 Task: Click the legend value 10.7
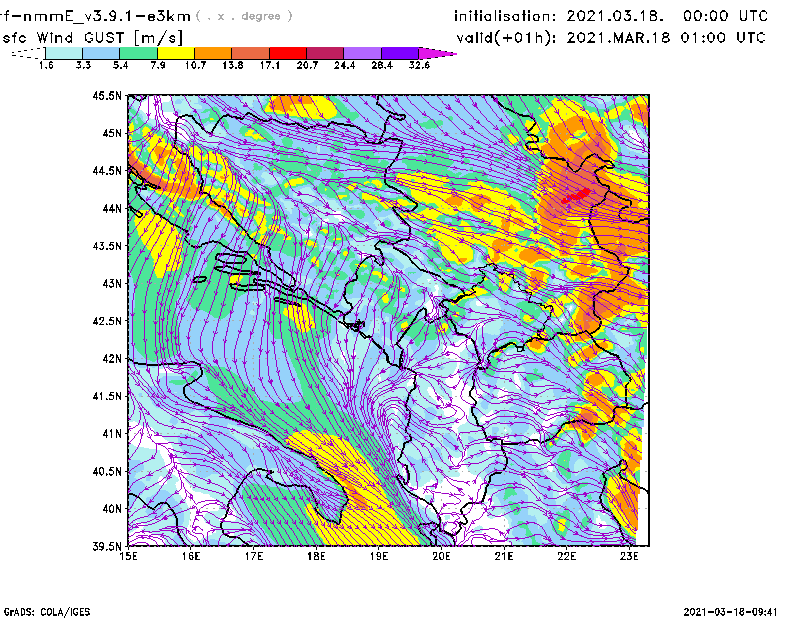[x=195, y=65]
